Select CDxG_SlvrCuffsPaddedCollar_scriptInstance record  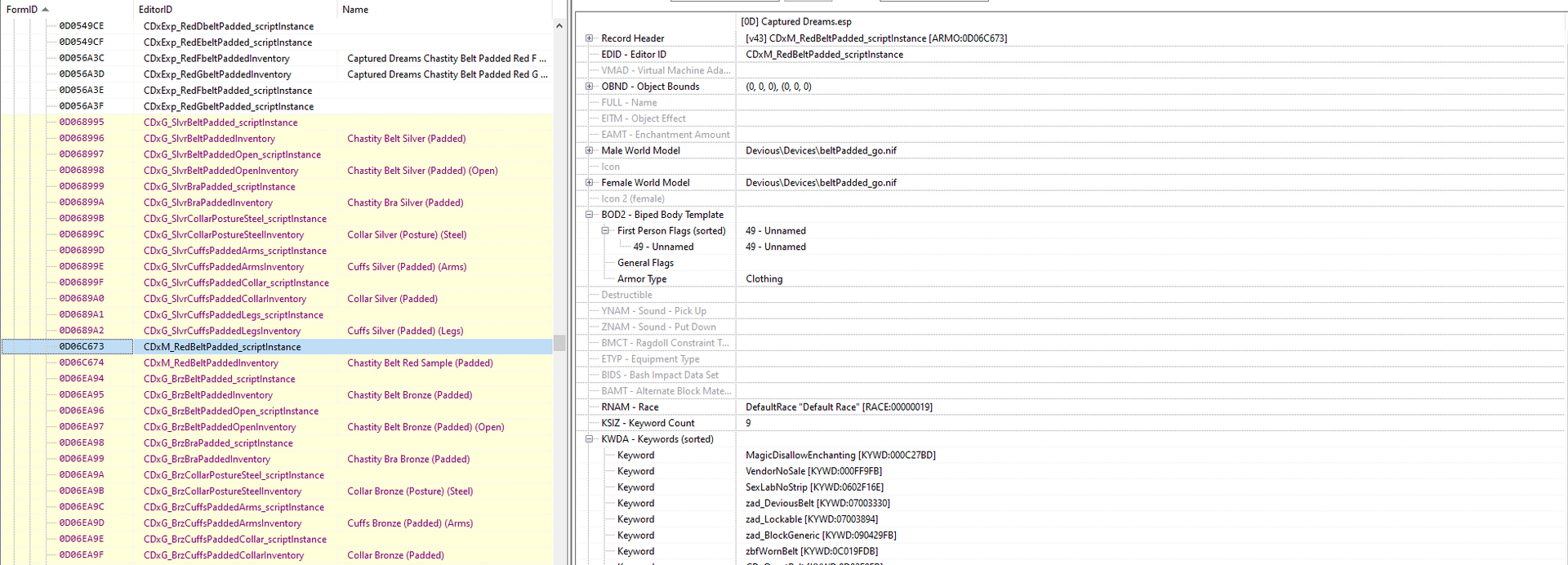click(277, 282)
